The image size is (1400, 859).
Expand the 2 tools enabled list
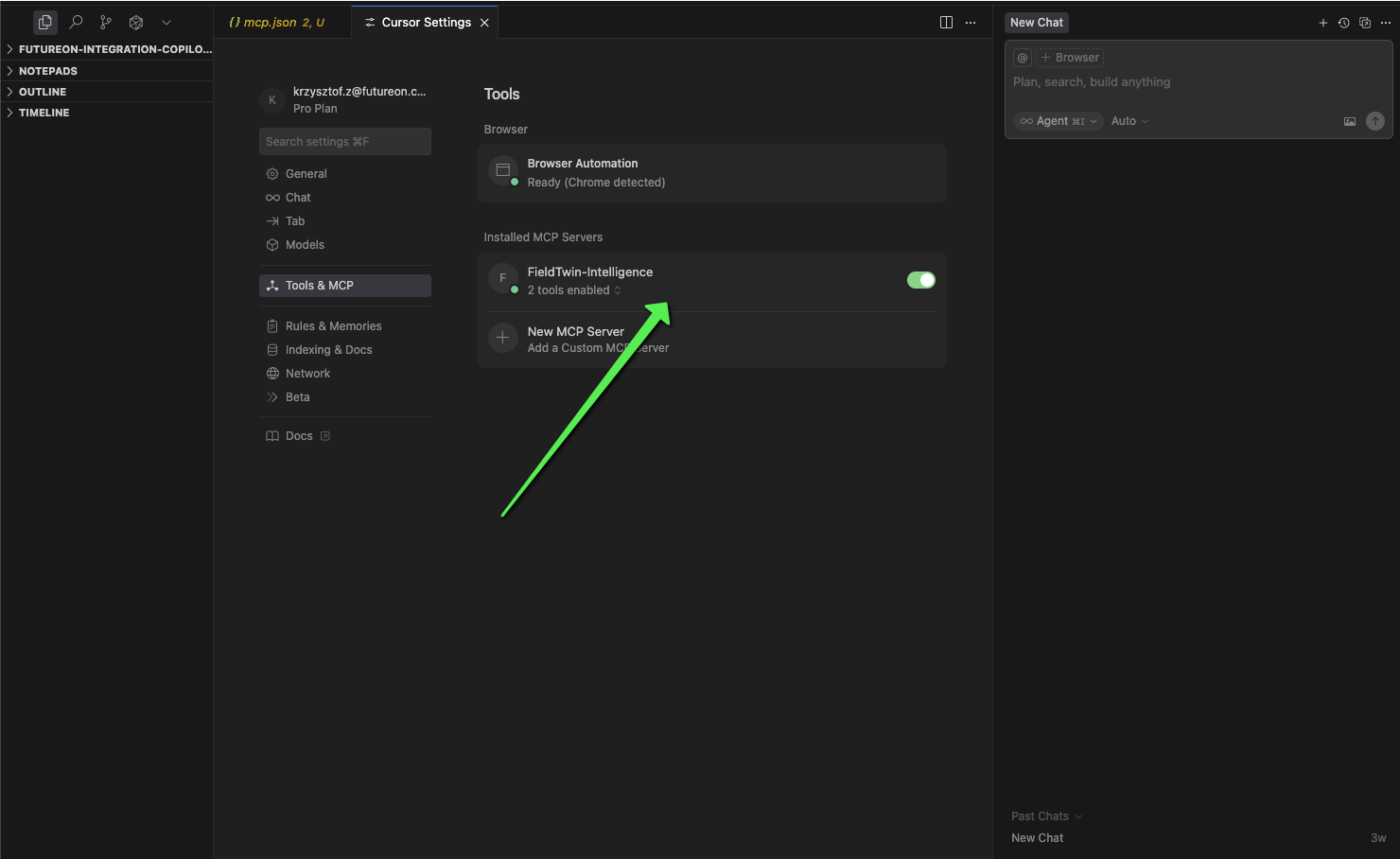point(574,290)
